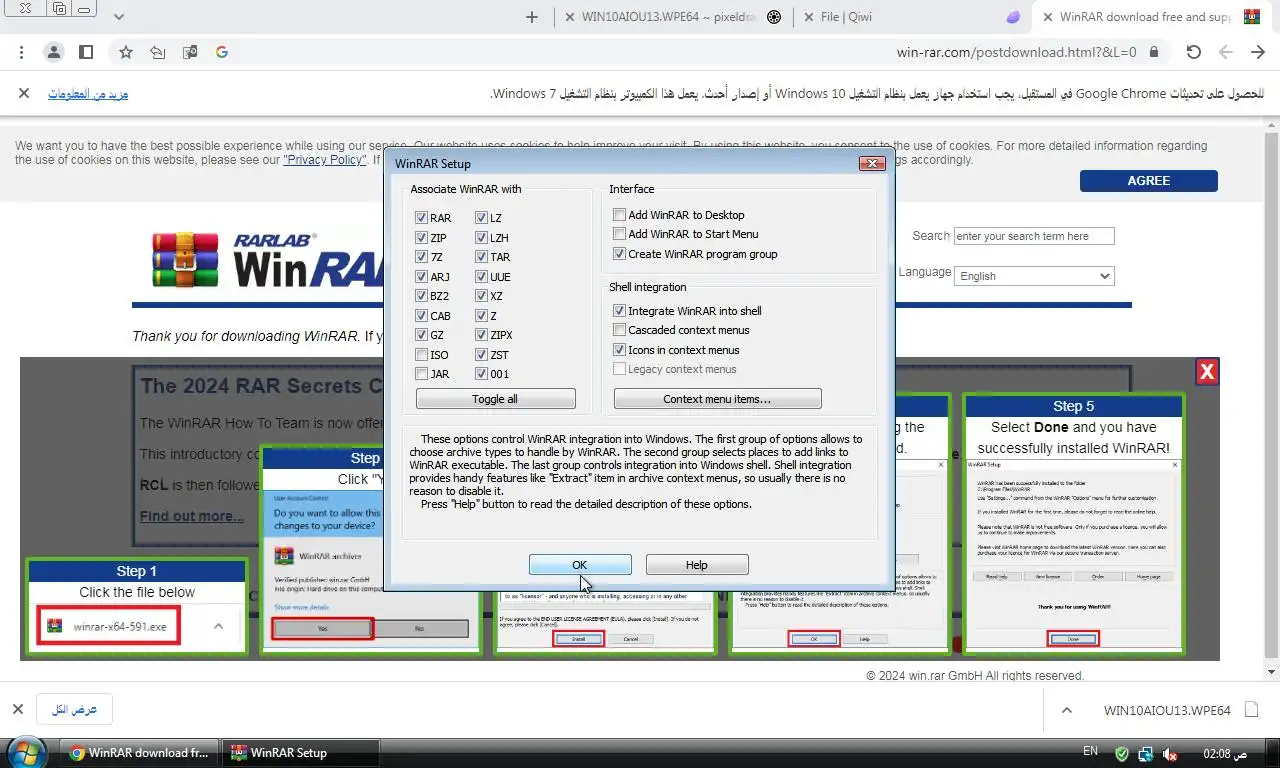Close the WinRAR Setup dialog
Image resolution: width=1280 pixels, height=768 pixels.
coord(872,163)
